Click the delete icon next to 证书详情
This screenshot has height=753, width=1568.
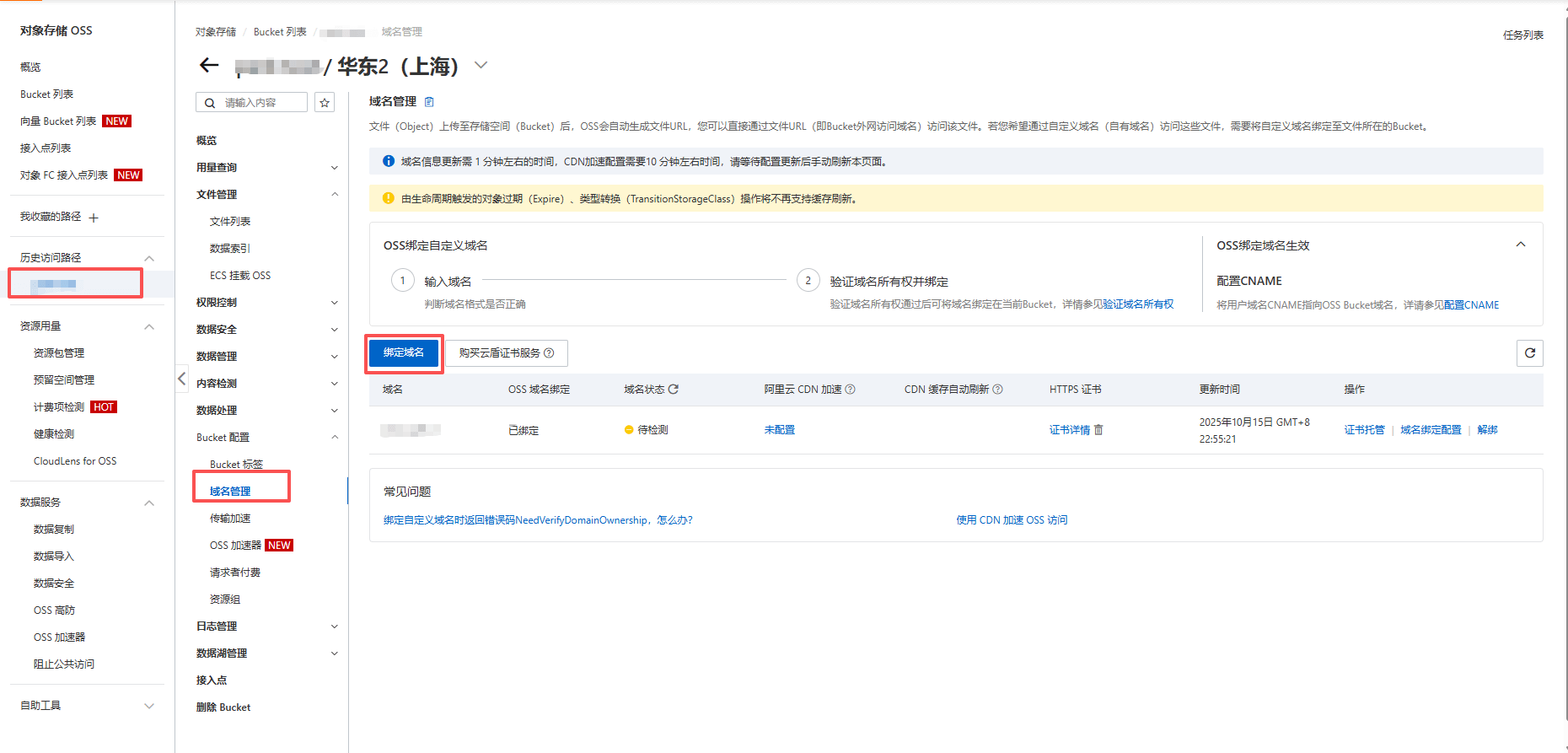pyautogui.click(x=1098, y=430)
